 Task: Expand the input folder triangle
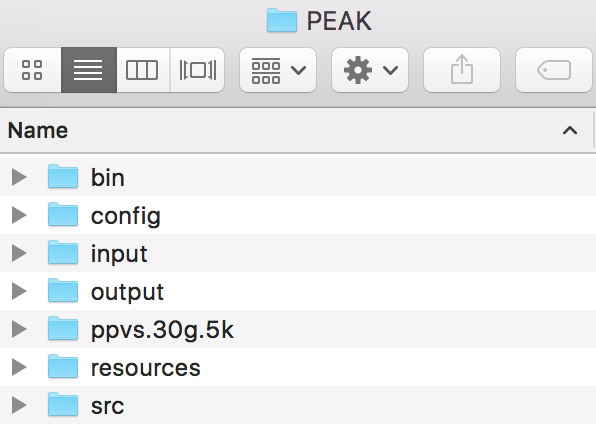[19, 253]
